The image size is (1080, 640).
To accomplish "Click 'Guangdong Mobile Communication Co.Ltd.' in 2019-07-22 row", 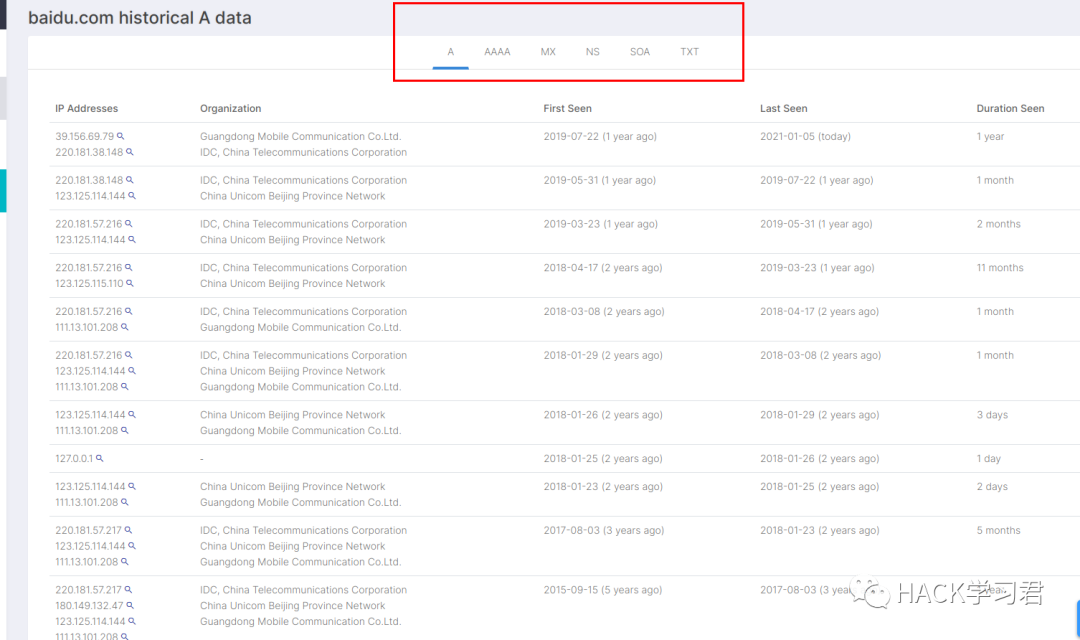I will 300,136.
